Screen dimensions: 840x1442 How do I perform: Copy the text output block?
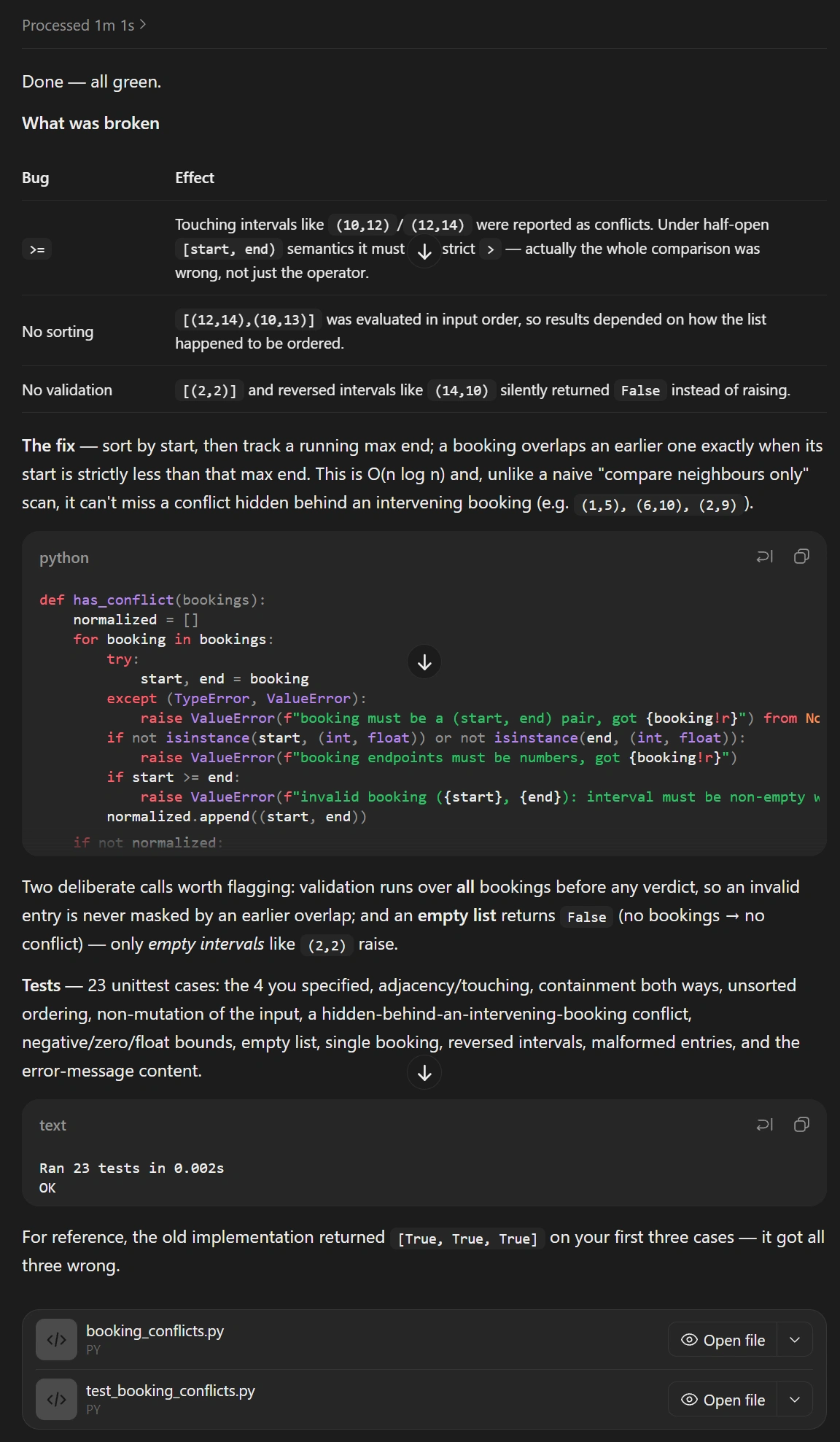coord(801,1125)
